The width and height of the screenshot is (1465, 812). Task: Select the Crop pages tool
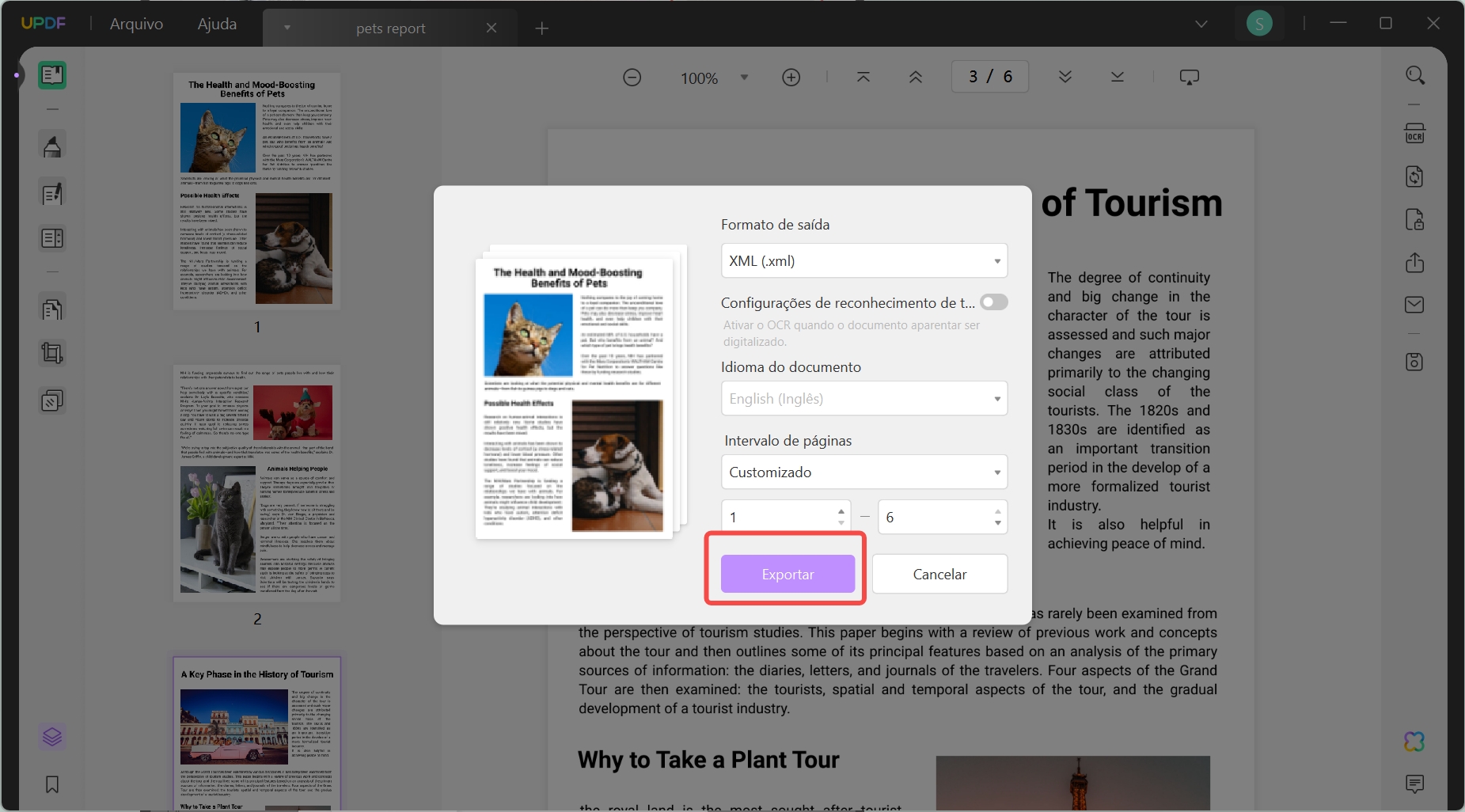click(x=52, y=352)
